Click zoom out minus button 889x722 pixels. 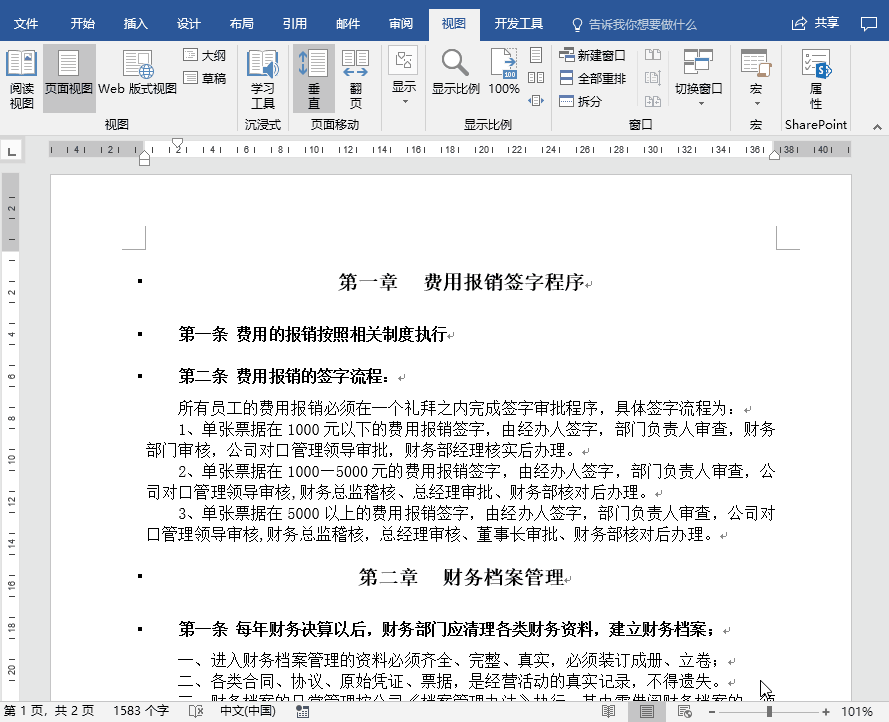click(x=712, y=711)
